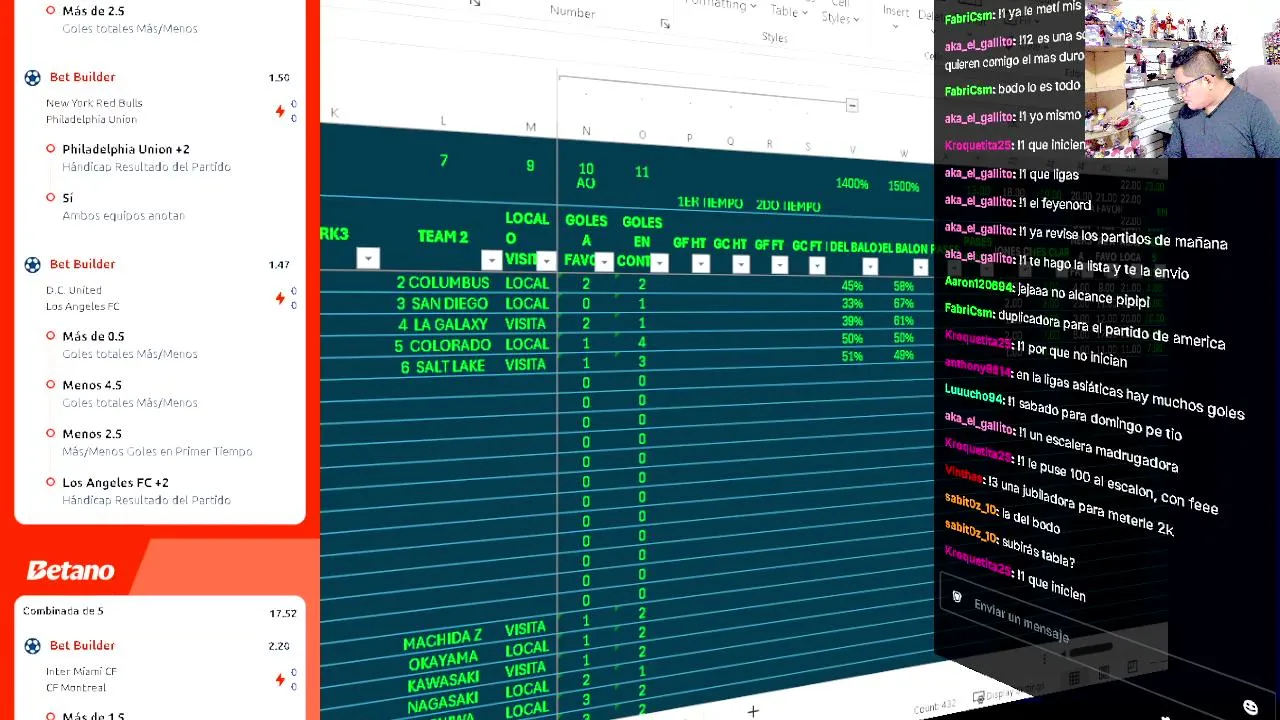The height and width of the screenshot is (720, 1280).
Task: Click the 'Combinada de 5' heading
Action: coord(63,611)
